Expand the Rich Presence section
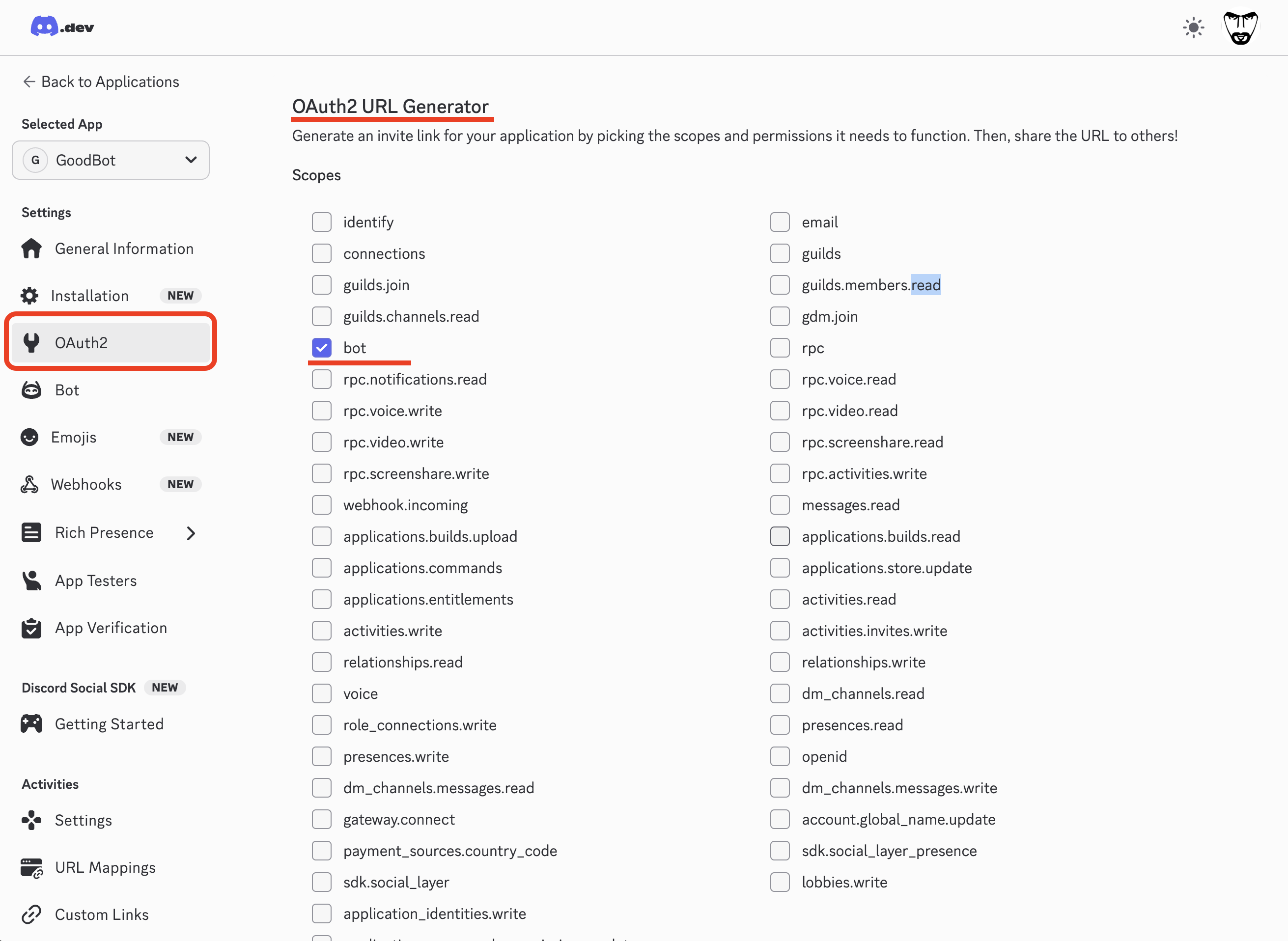Image resolution: width=1288 pixels, height=941 pixels. tap(192, 532)
